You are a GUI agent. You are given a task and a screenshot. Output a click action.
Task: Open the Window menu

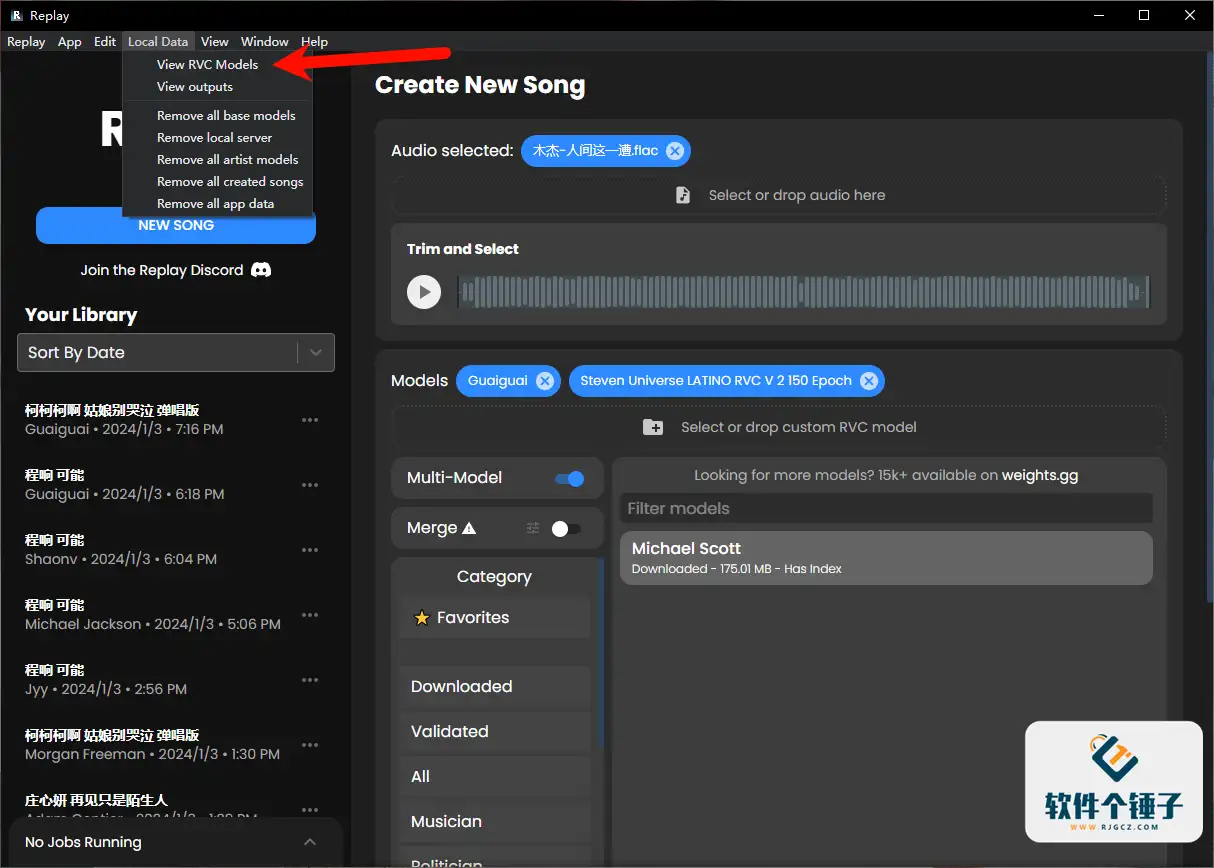(x=265, y=42)
